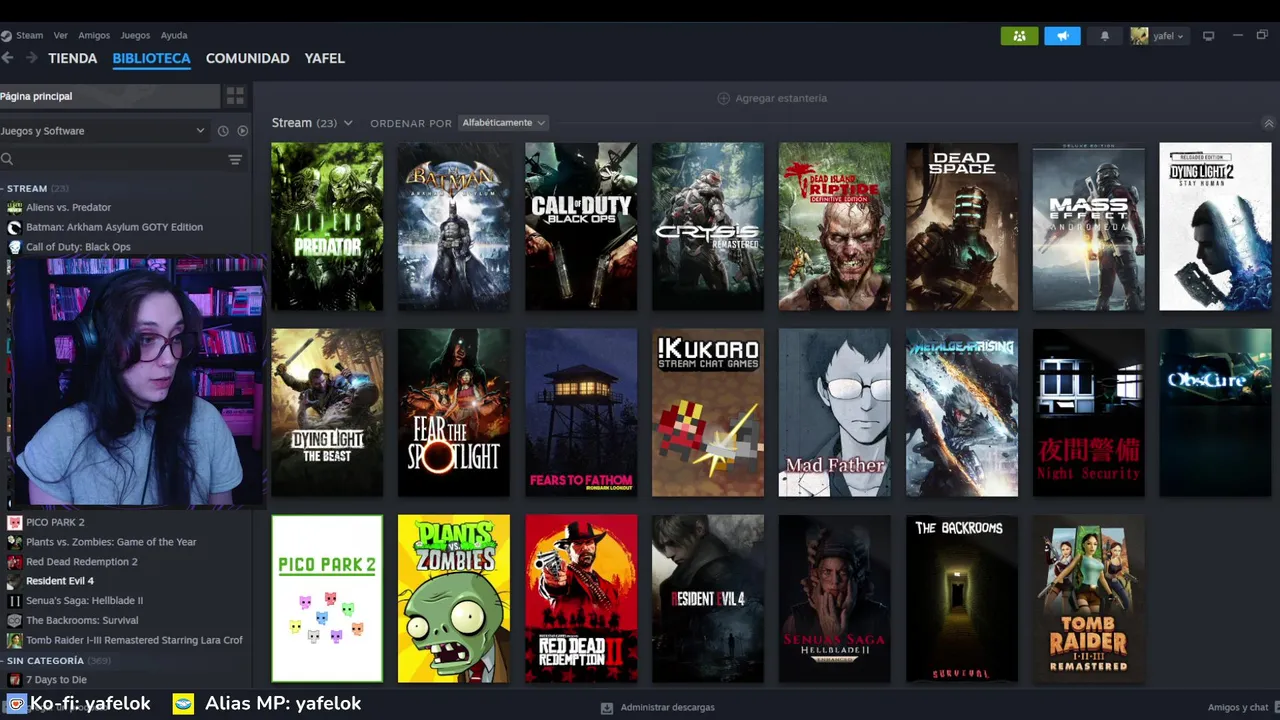
Task: Select Batman: Arkham Asylum GOTY Edition in sidebar
Action: pos(114,227)
